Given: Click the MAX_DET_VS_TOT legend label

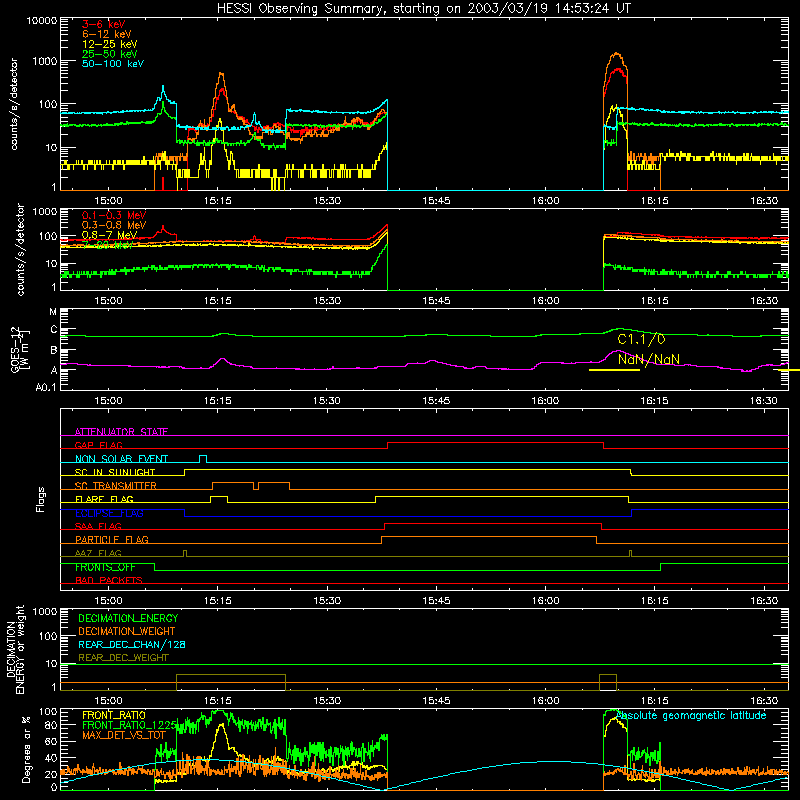Looking at the screenshot, I should [x=124, y=735].
